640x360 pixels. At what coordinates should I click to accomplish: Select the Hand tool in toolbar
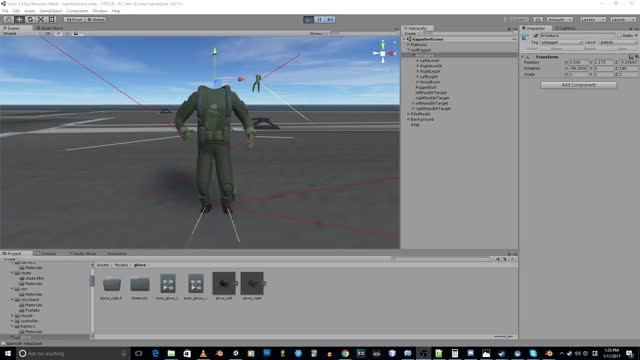(8, 20)
